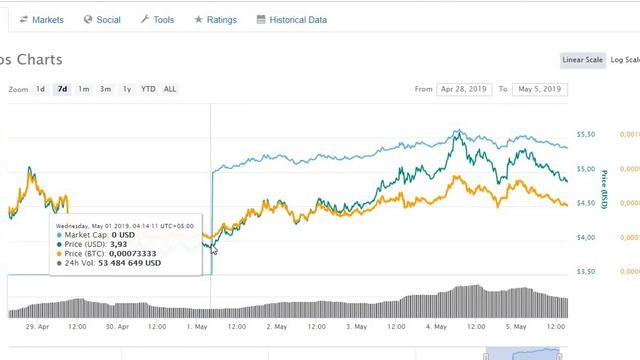Click the tooltip timestamp Wednesday, May 01 2019
This screenshot has height=360, width=640.
124,226
